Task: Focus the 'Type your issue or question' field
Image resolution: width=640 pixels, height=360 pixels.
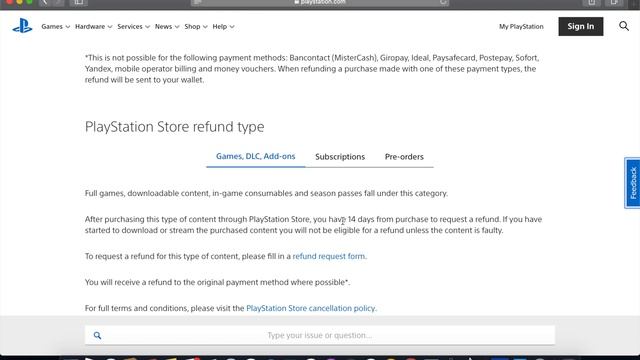Action: click(x=320, y=335)
